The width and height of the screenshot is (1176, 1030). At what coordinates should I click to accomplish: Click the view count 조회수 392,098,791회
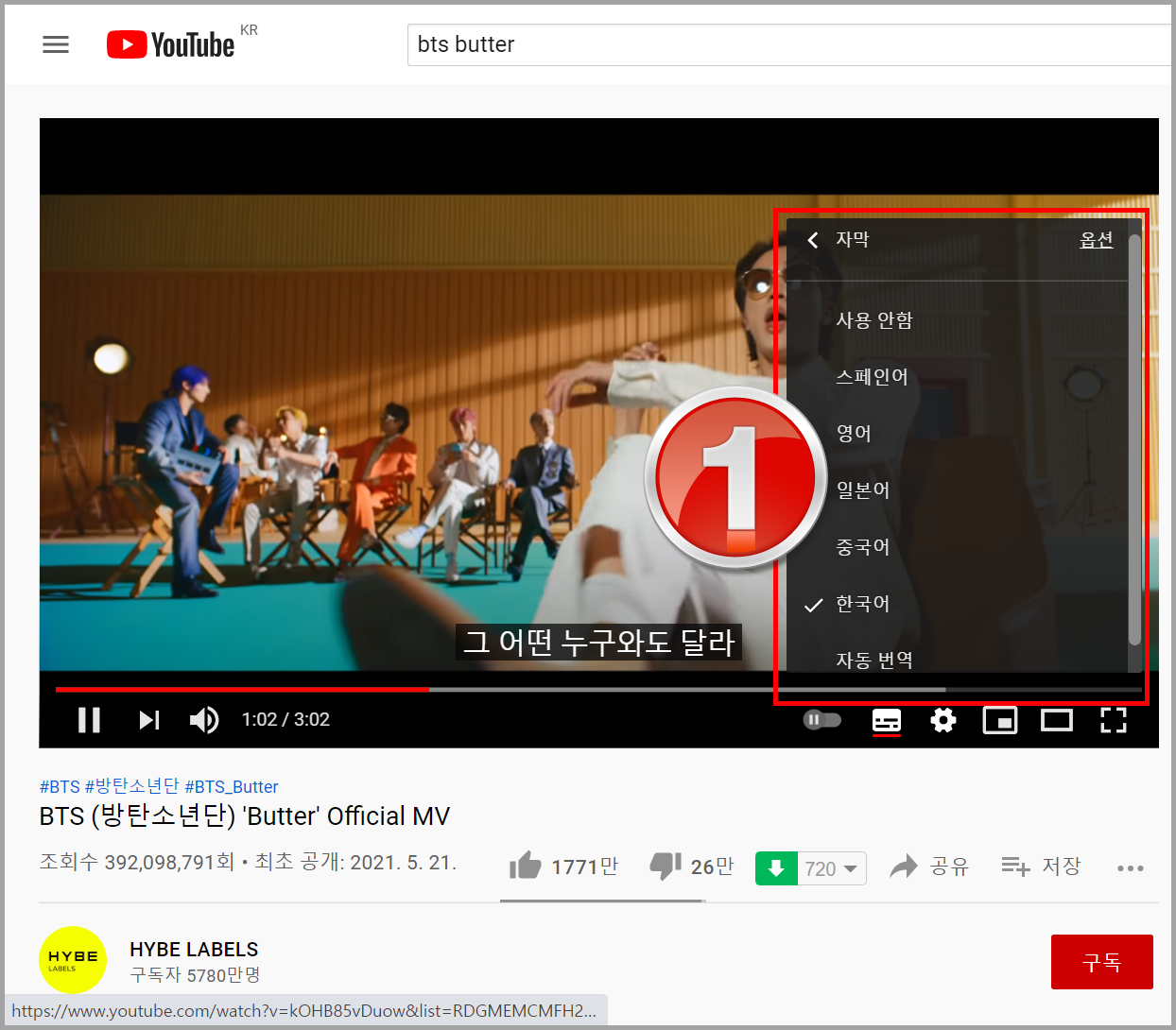coord(136,863)
